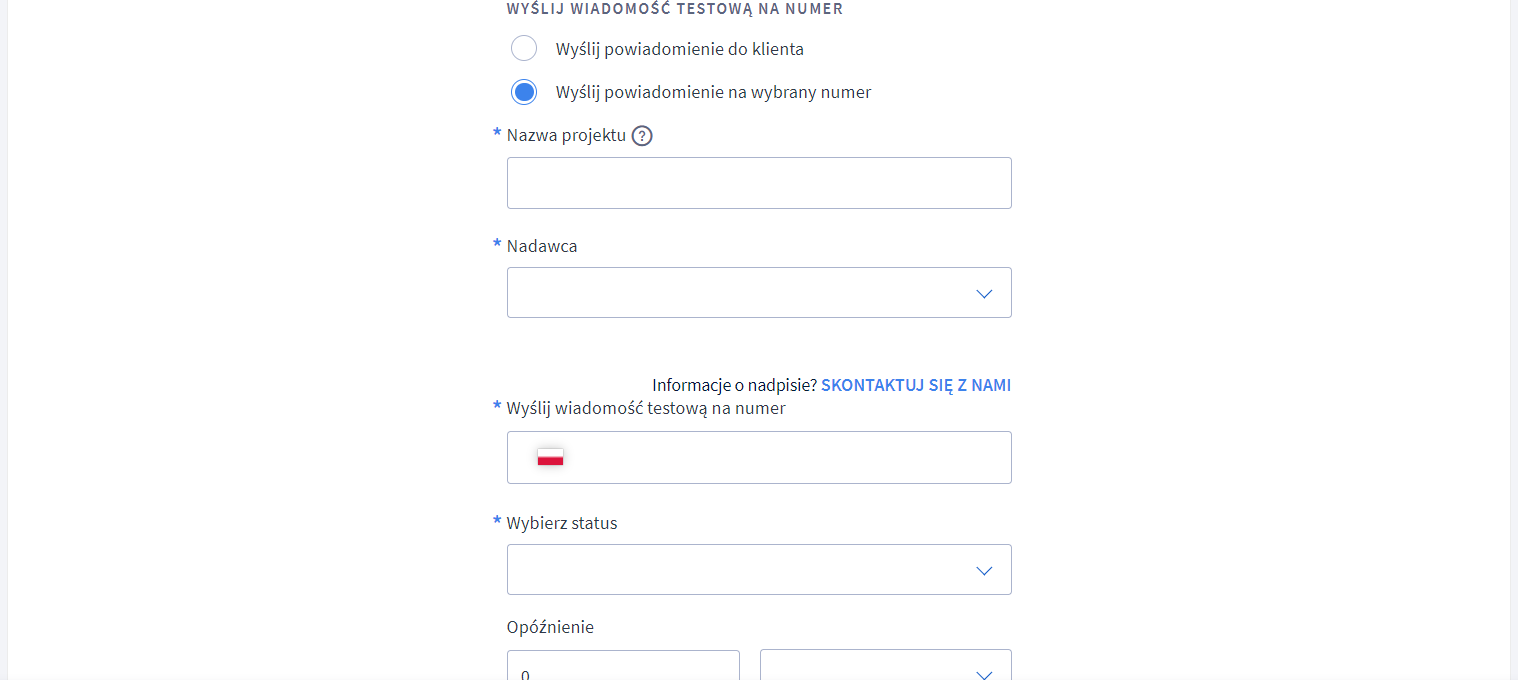Image resolution: width=1518 pixels, height=680 pixels.
Task: Expand the Nadawca dropdown
Action: pos(759,292)
